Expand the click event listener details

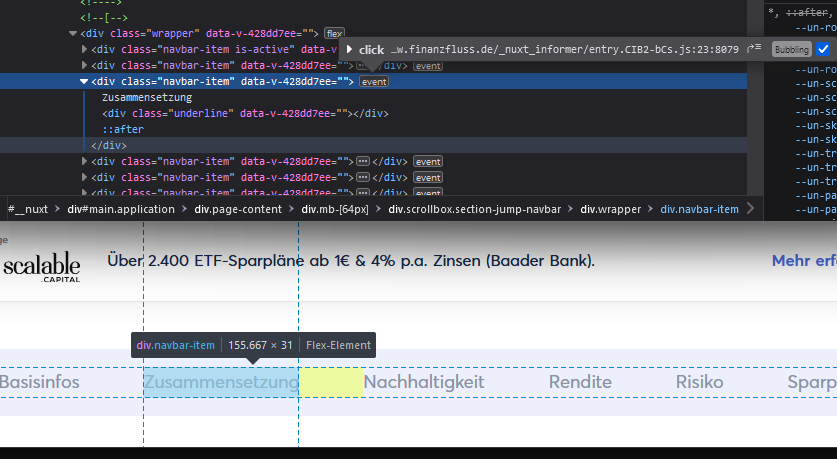pyautogui.click(x=349, y=49)
